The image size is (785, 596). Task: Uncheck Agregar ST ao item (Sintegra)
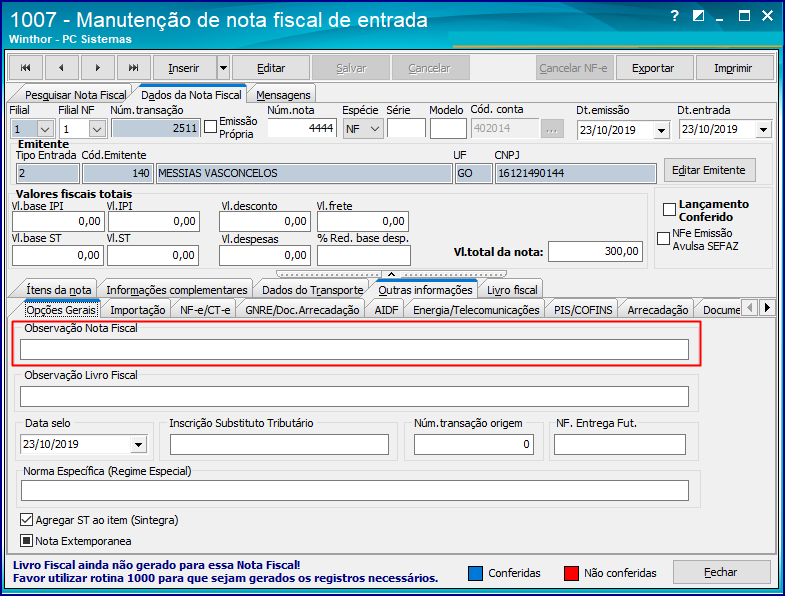27,519
